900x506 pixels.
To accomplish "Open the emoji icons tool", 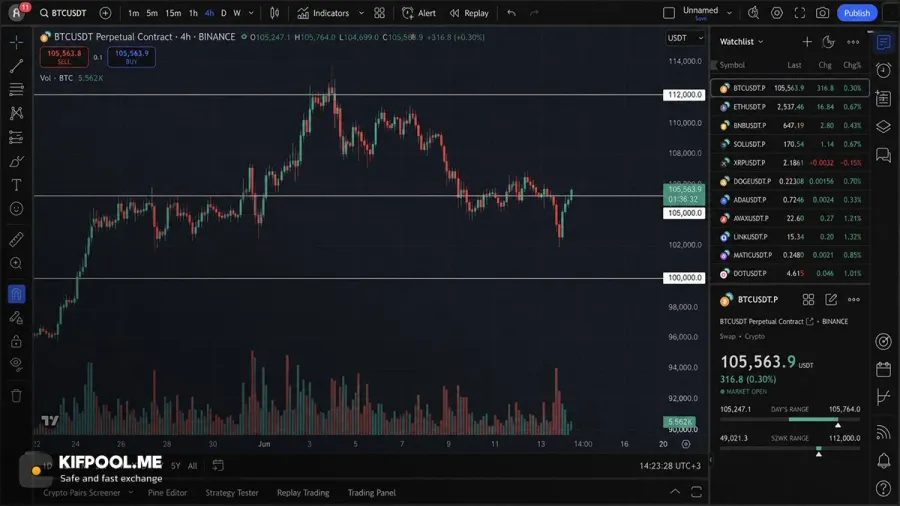I will [x=16, y=209].
